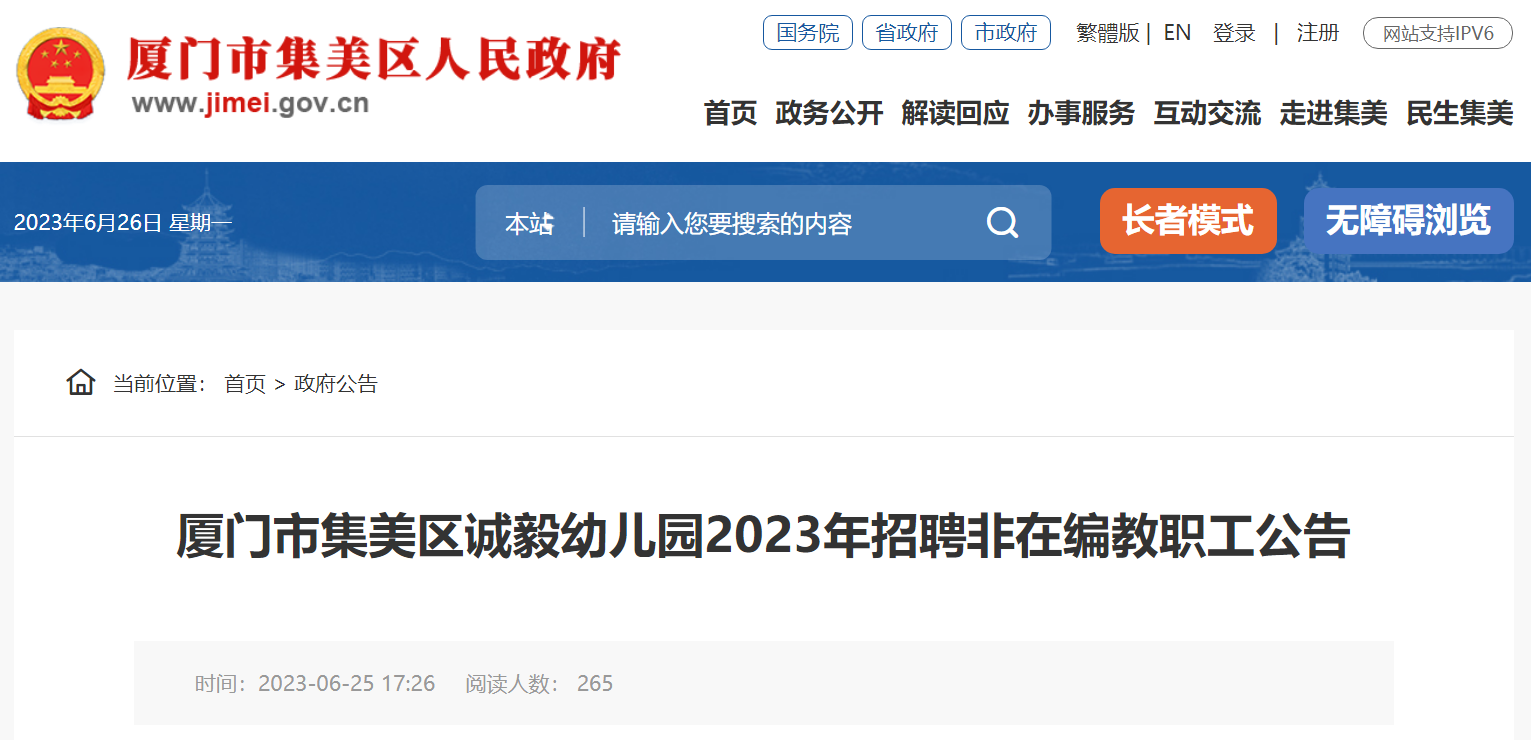Open the 政务公开 menu
Image resolution: width=1531 pixels, height=740 pixels.
tap(829, 113)
